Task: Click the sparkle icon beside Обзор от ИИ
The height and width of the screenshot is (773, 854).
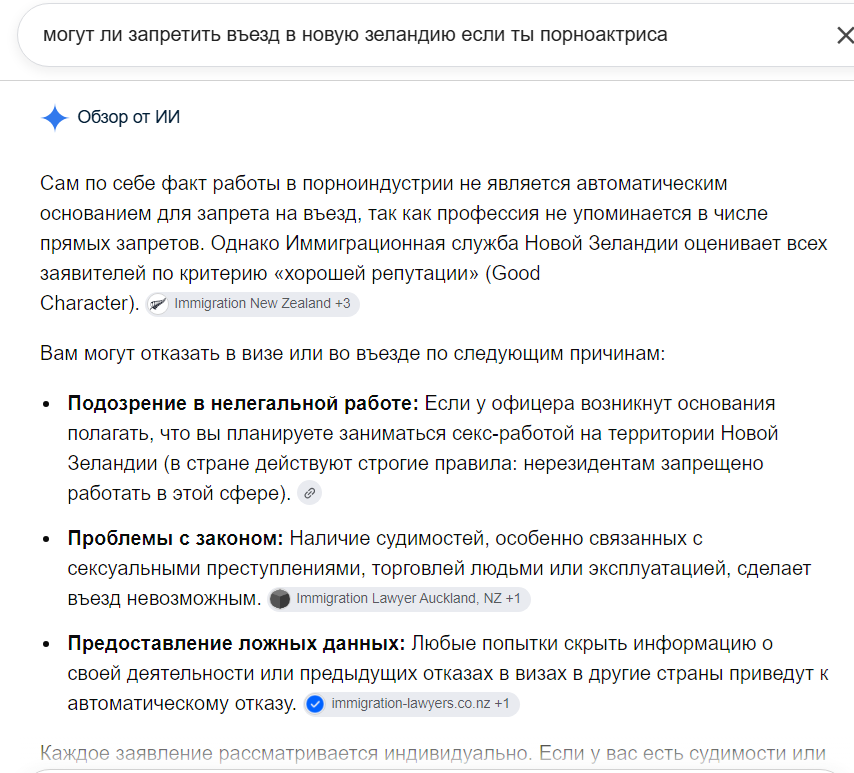Action: [x=54, y=118]
